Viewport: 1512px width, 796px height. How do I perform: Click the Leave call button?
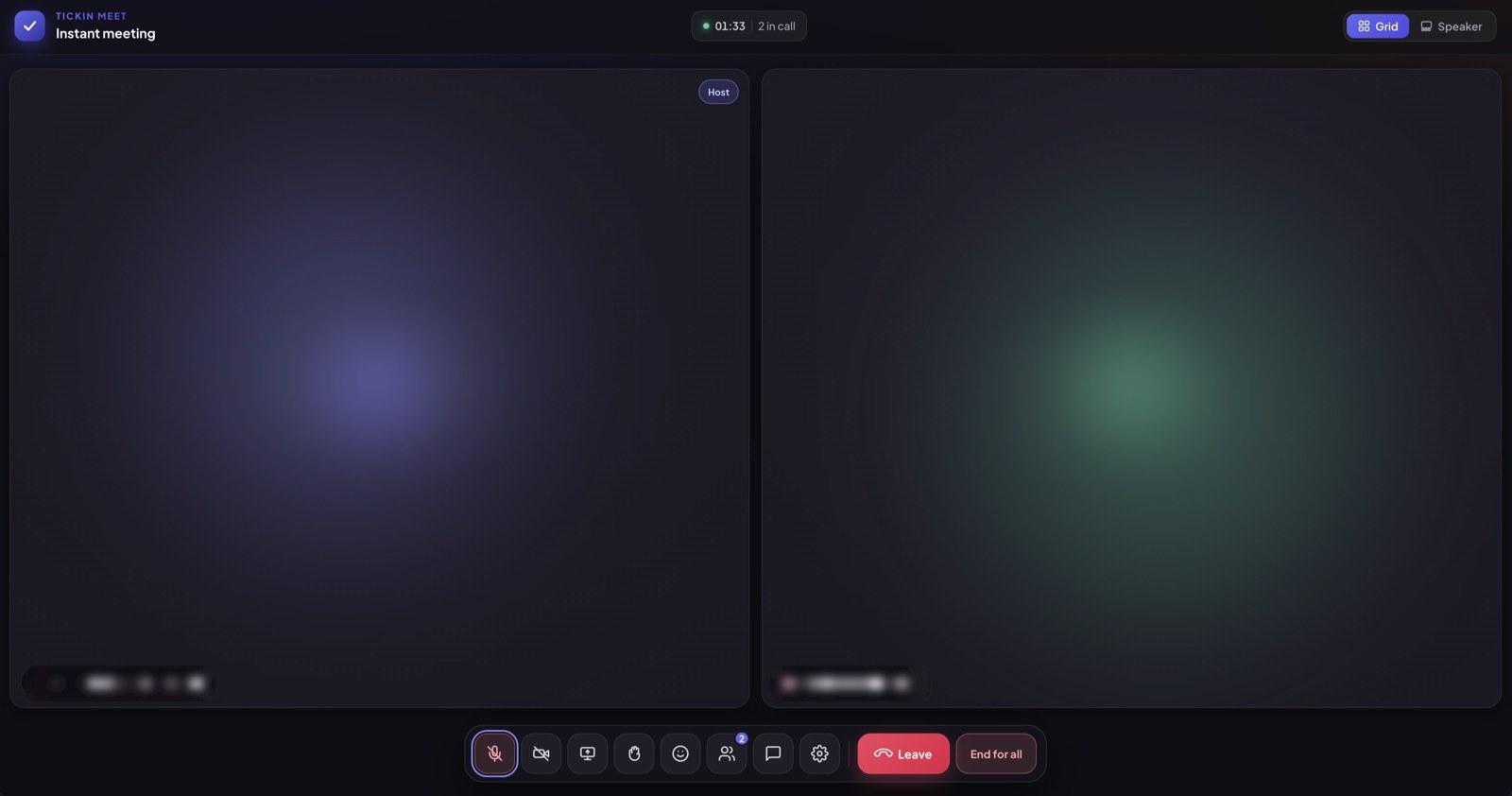click(x=902, y=753)
